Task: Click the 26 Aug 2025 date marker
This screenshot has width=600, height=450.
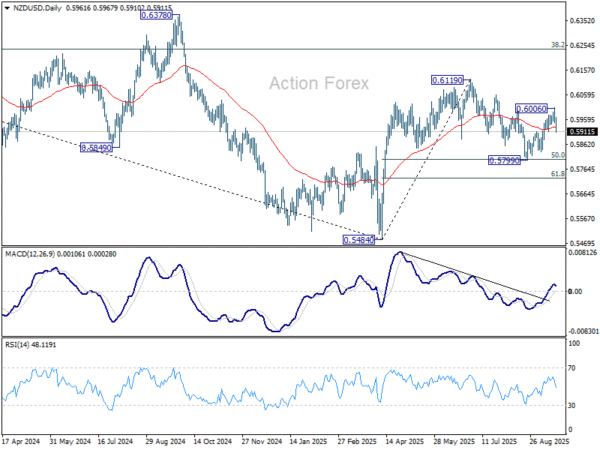Action: point(549,441)
